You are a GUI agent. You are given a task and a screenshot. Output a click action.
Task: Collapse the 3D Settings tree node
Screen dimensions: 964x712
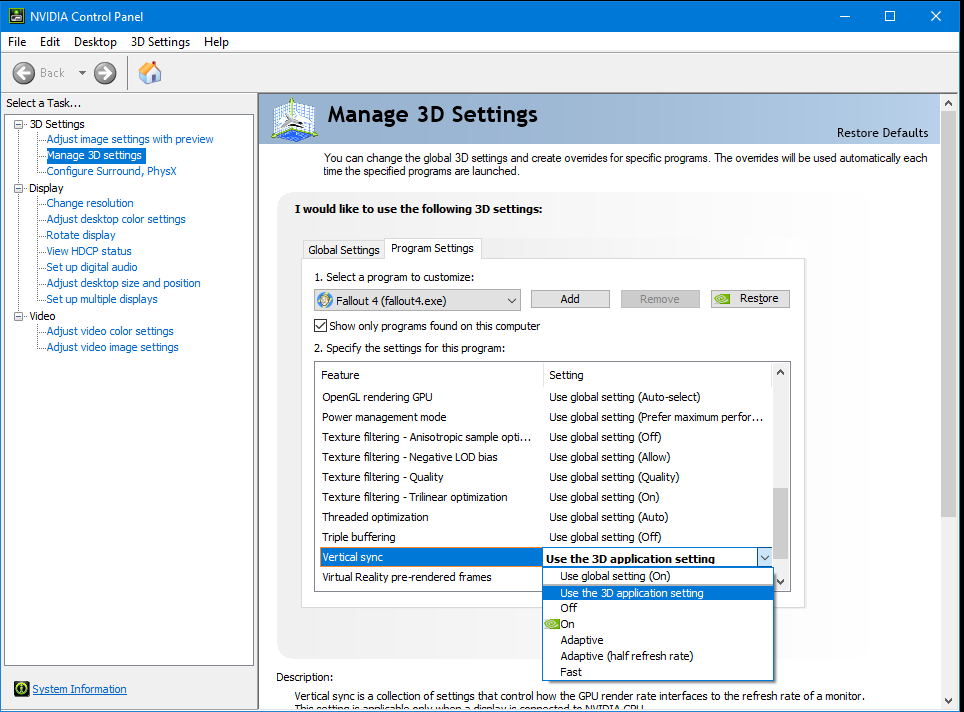19,124
